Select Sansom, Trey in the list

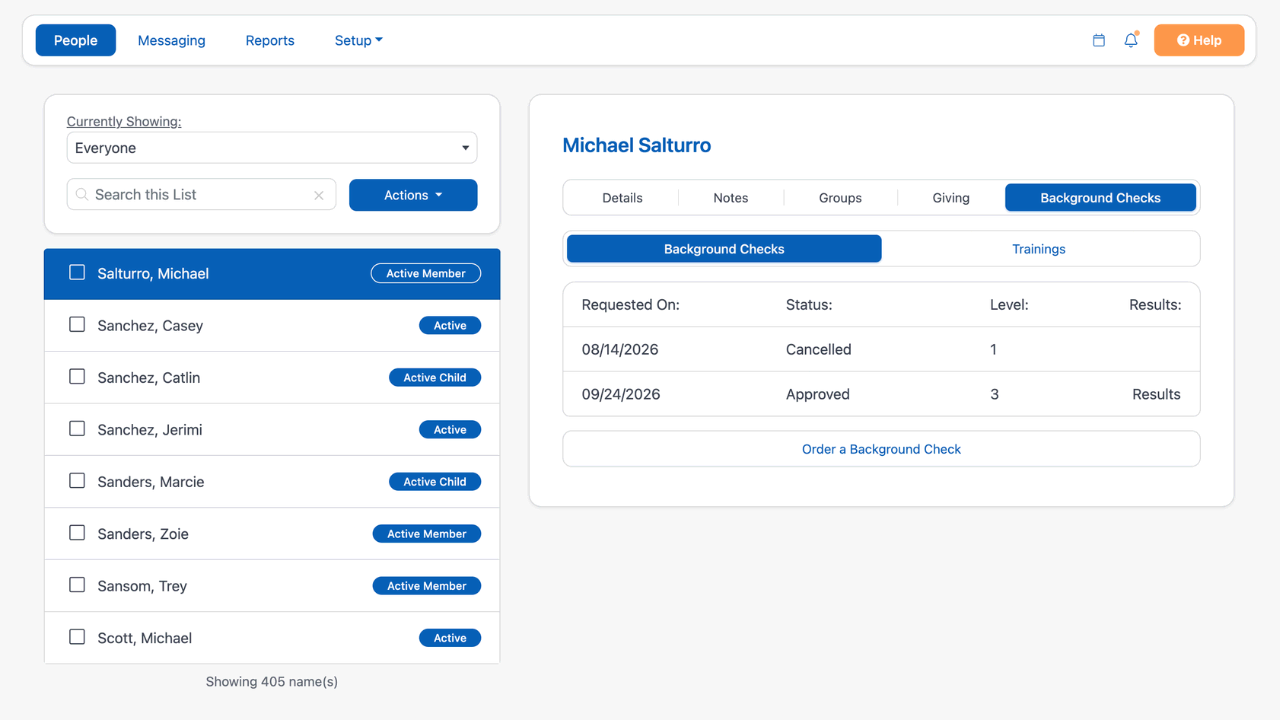point(272,586)
